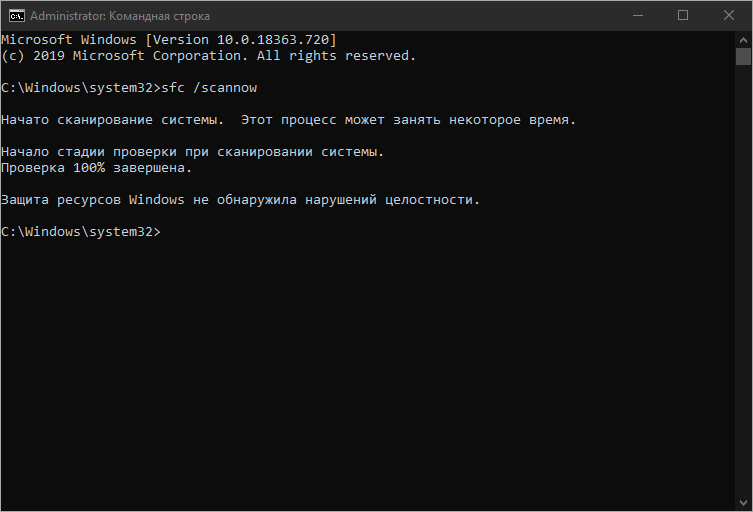Click the scrollbar up arrow

(743, 40)
